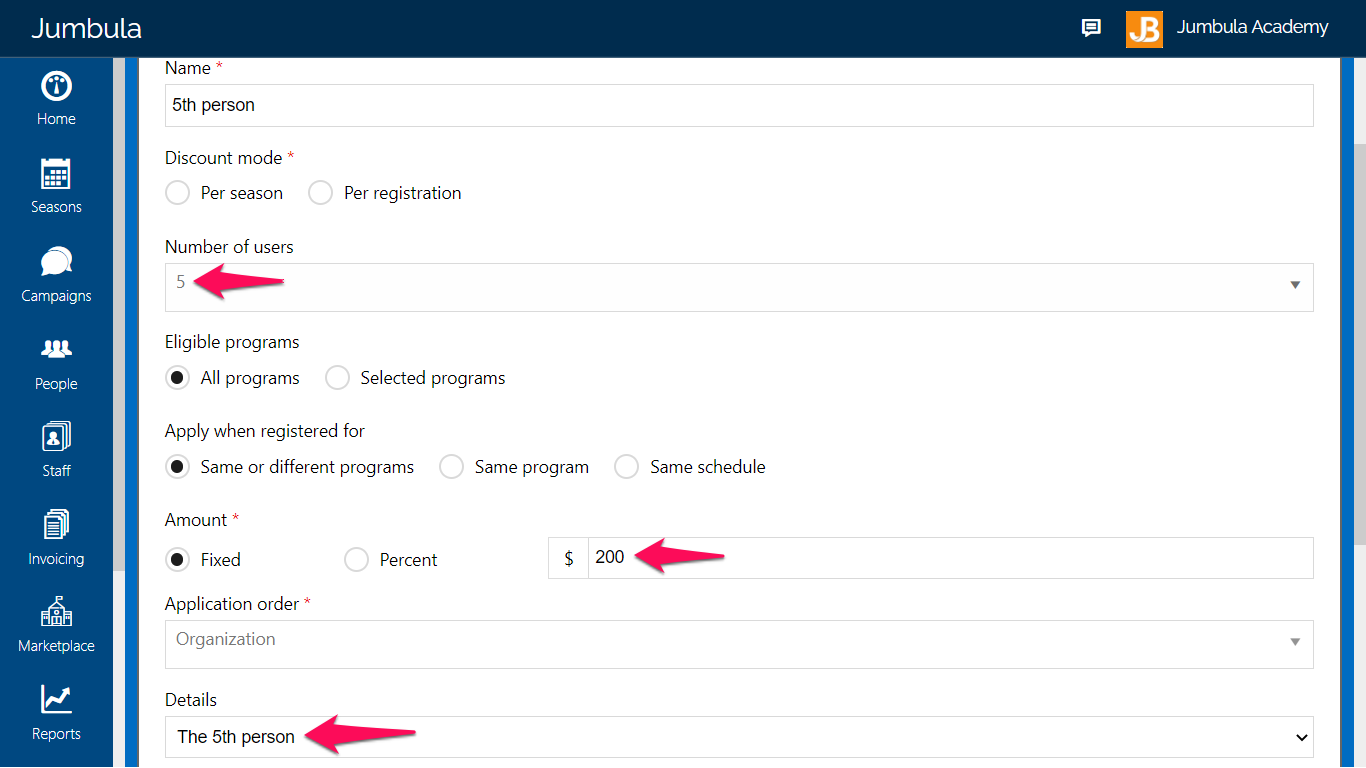Open the Home dashboard icon
This screenshot has width=1366, height=768.
(56, 86)
